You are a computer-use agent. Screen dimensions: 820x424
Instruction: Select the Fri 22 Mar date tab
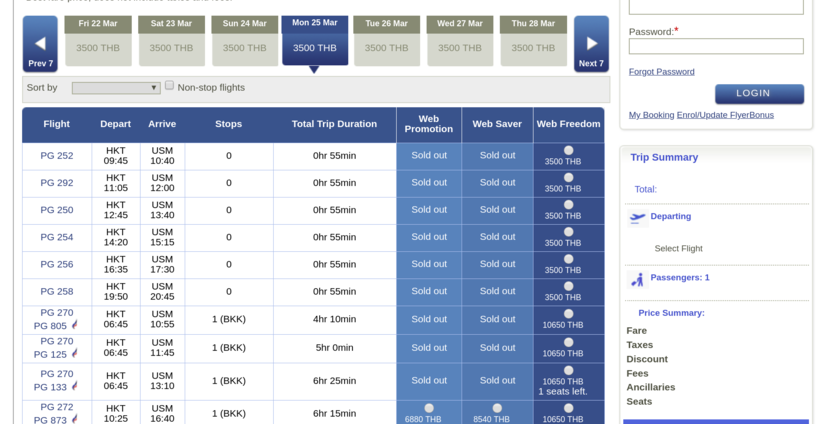coord(98,41)
